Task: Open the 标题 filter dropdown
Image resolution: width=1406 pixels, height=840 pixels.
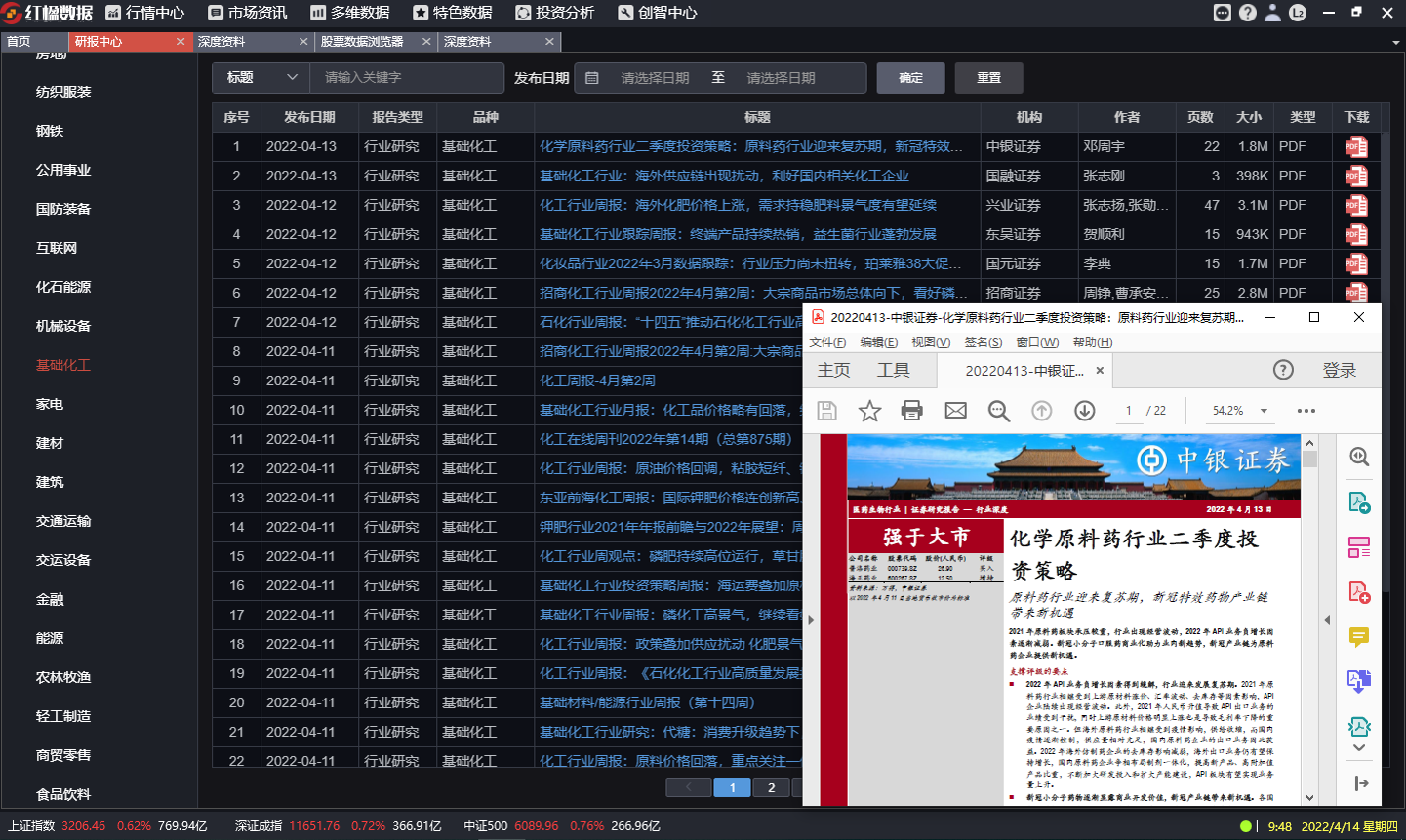Action: 260,77
